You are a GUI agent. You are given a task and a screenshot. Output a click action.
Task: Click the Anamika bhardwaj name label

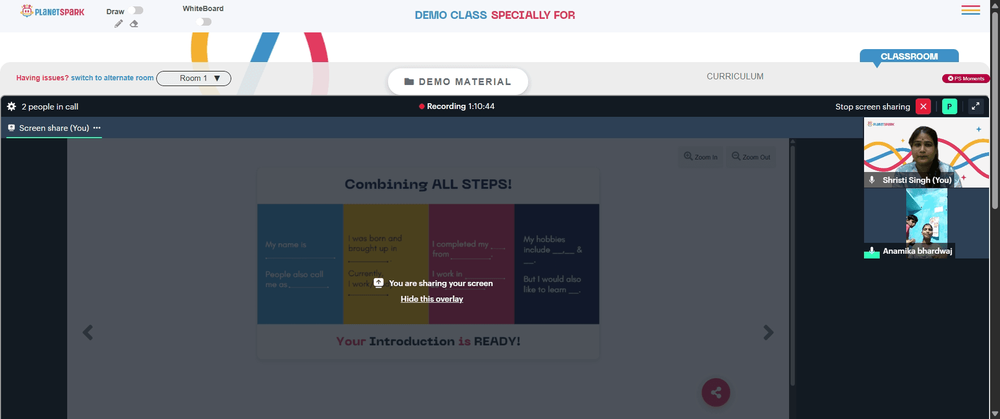(x=917, y=251)
